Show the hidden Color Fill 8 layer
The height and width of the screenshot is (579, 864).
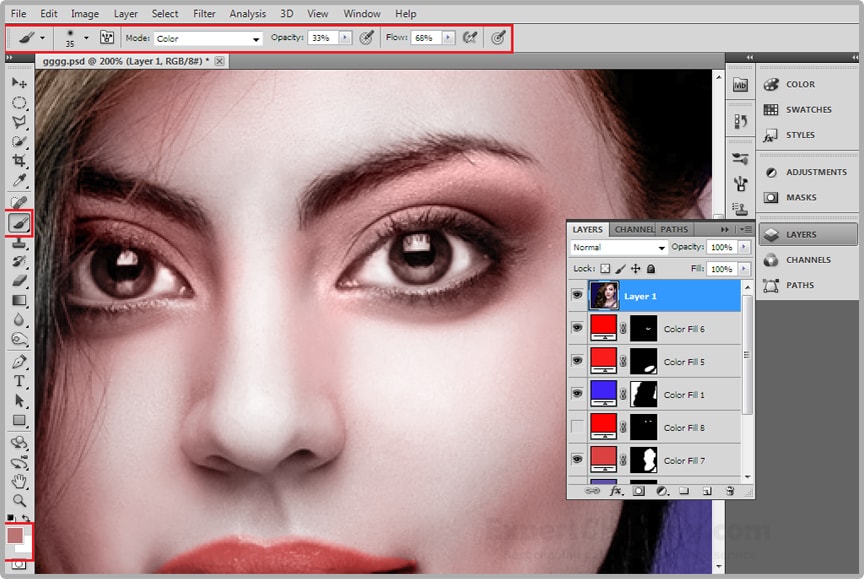click(577, 428)
